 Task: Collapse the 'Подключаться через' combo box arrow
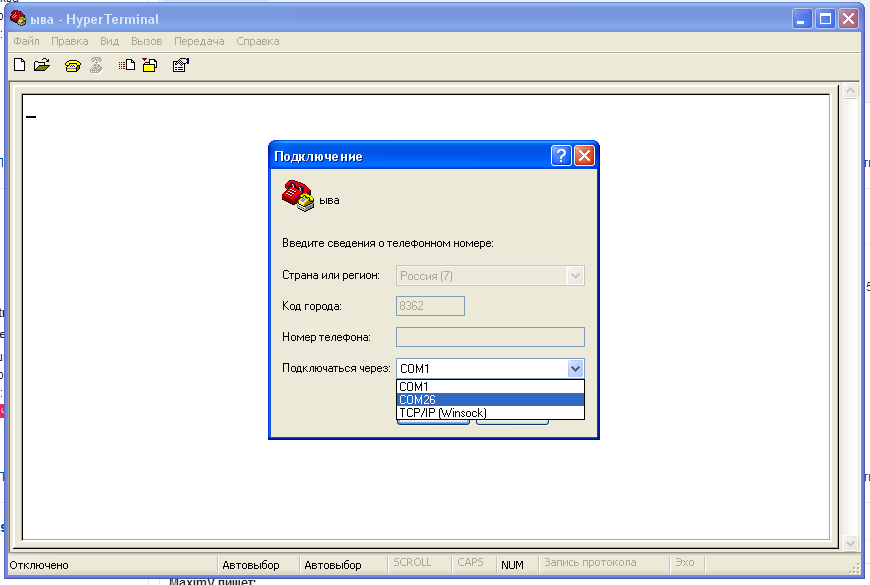pyautogui.click(x=575, y=368)
